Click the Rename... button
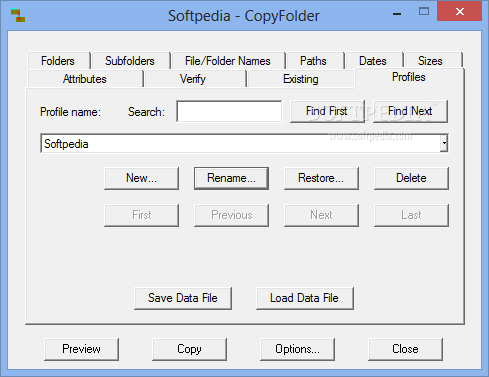 [x=231, y=178]
